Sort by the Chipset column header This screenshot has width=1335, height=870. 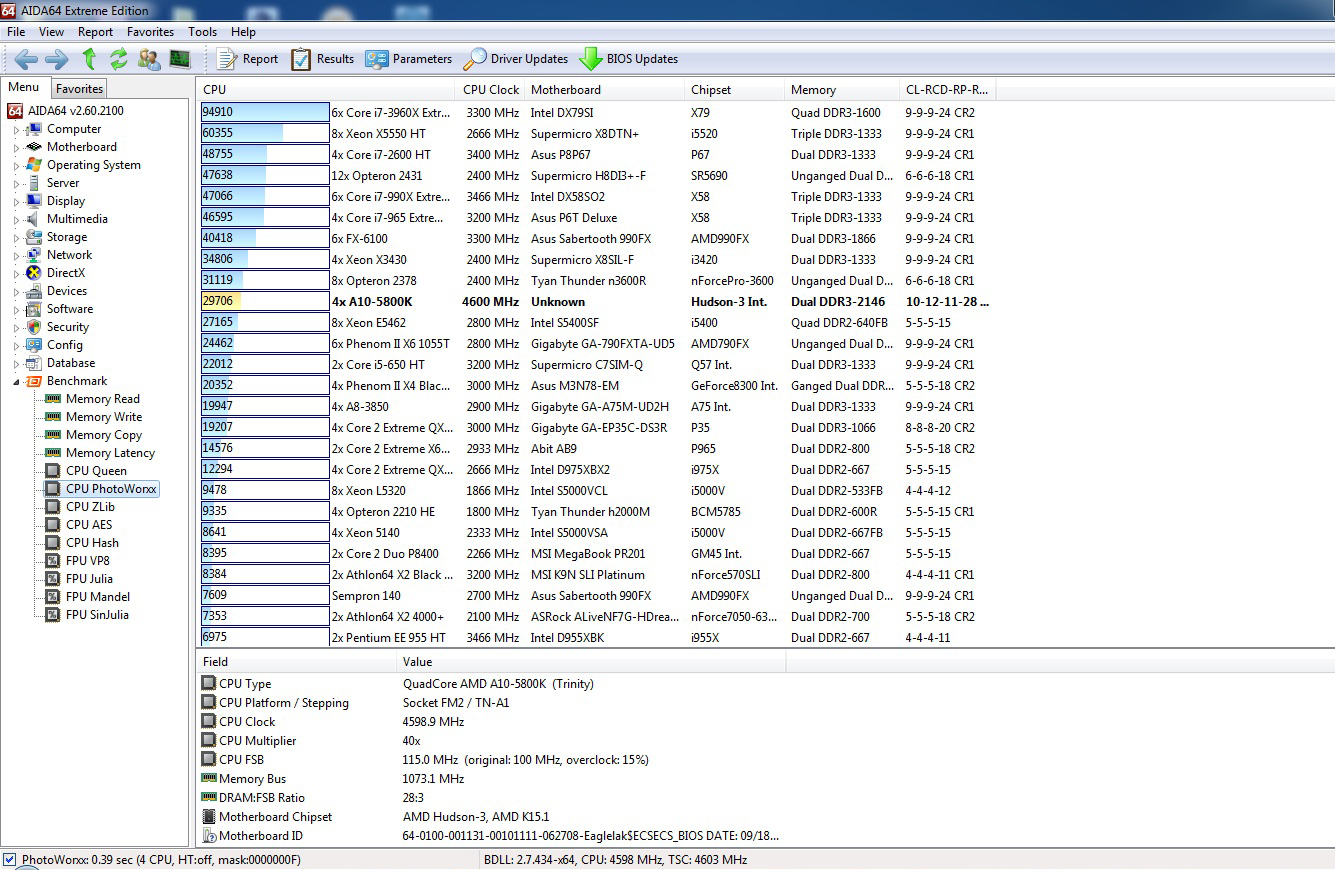click(x=735, y=90)
